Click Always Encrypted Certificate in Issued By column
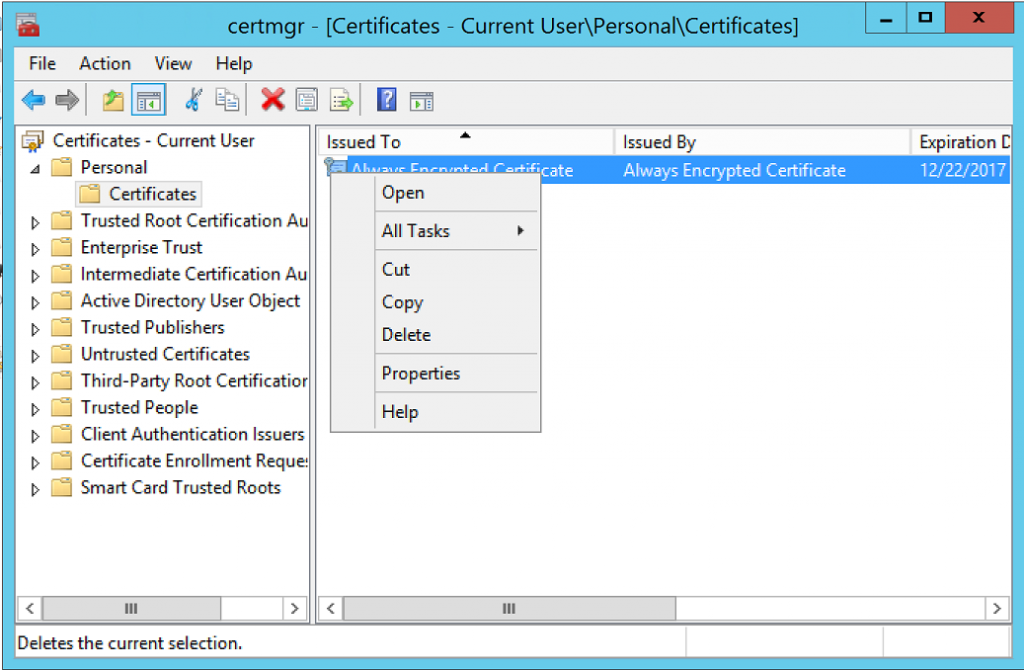Image resolution: width=1024 pixels, height=670 pixels. (734, 170)
